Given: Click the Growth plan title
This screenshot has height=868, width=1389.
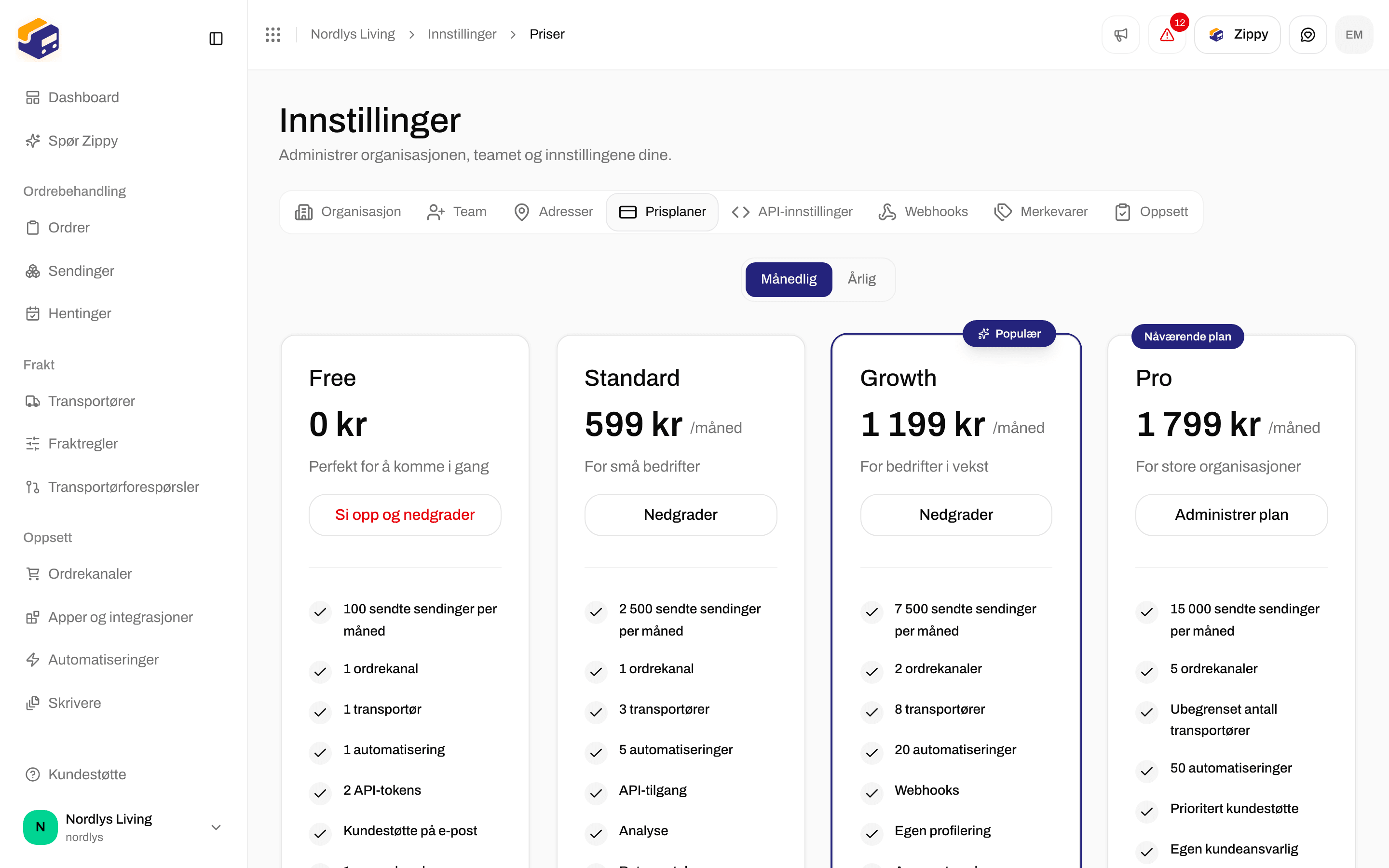Looking at the screenshot, I should pos(898,378).
